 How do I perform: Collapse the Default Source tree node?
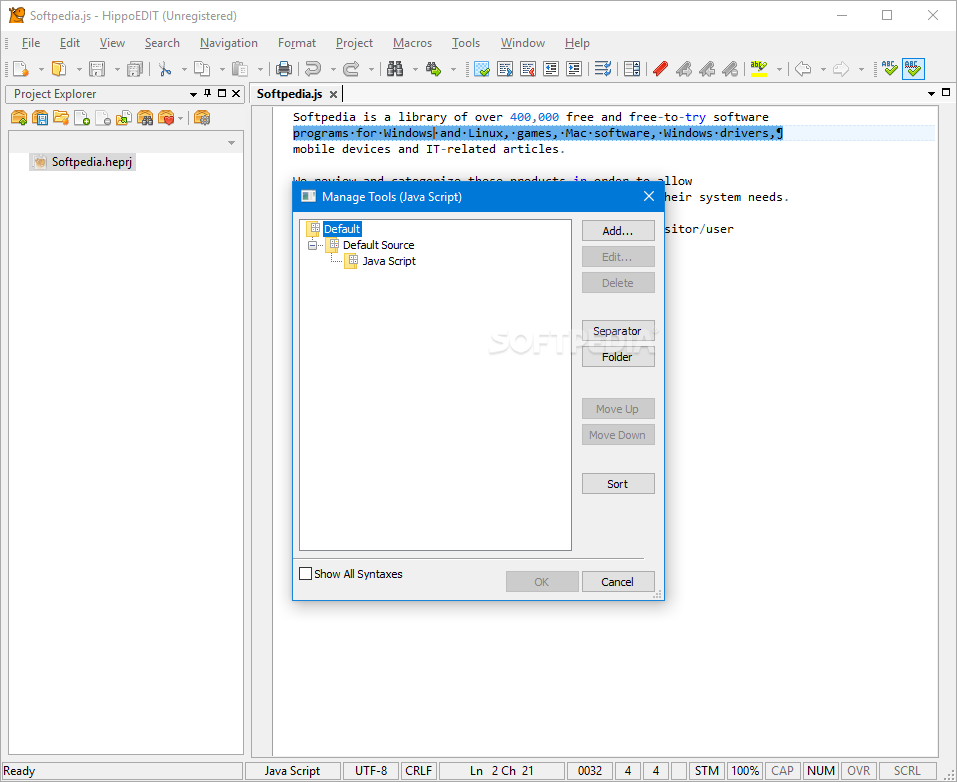tap(312, 245)
